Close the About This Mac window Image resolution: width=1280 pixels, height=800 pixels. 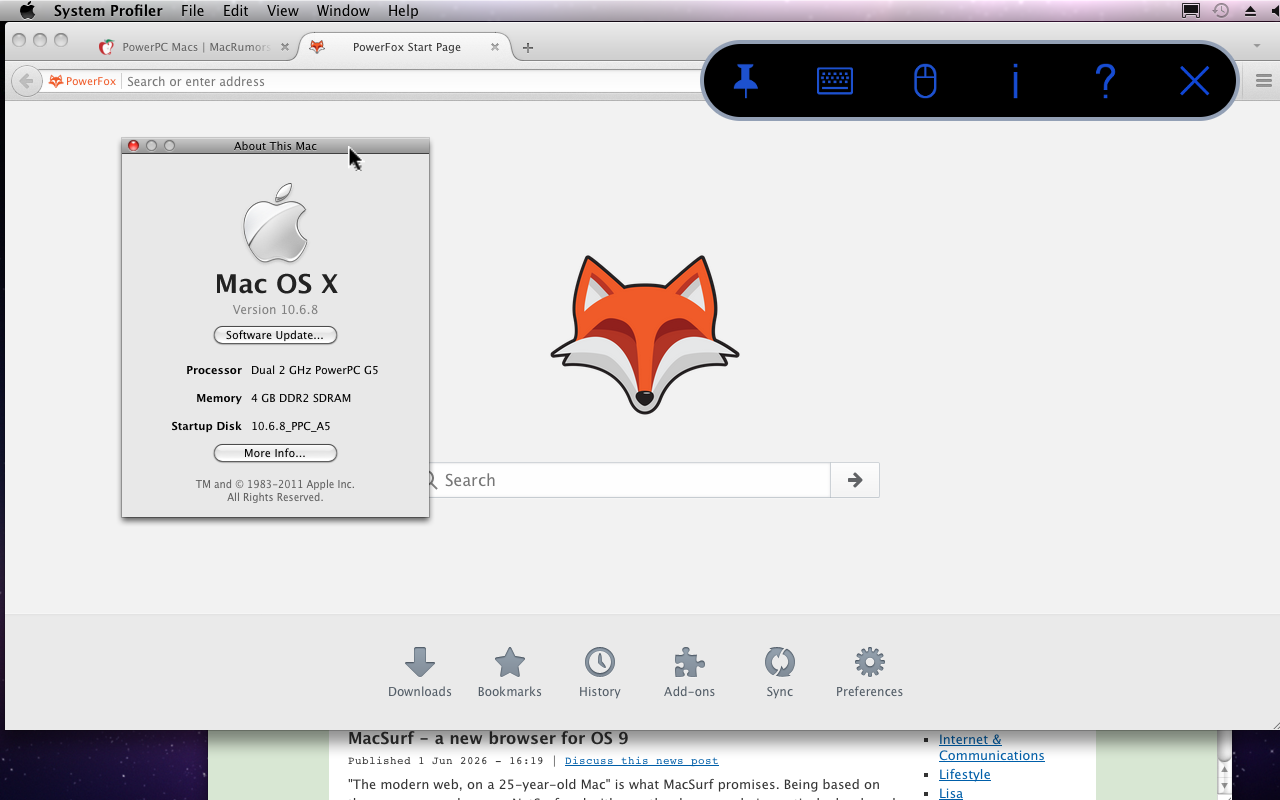(133, 146)
